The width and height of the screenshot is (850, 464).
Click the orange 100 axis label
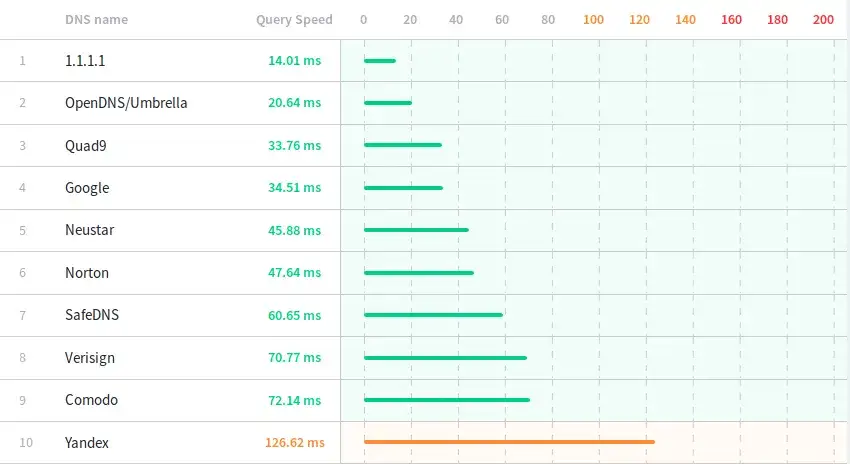[x=593, y=20]
